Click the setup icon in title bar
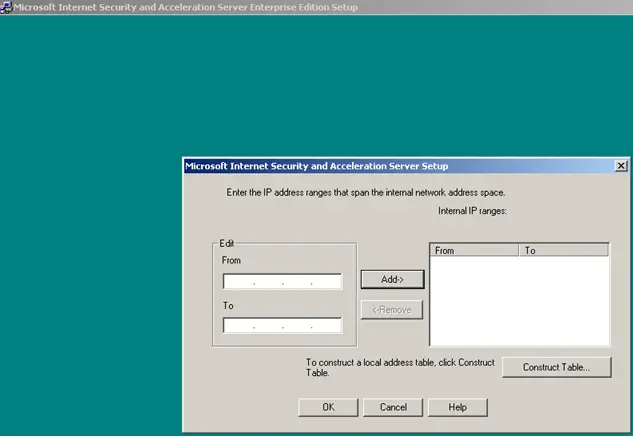633x438 pixels. tap(6, 7)
